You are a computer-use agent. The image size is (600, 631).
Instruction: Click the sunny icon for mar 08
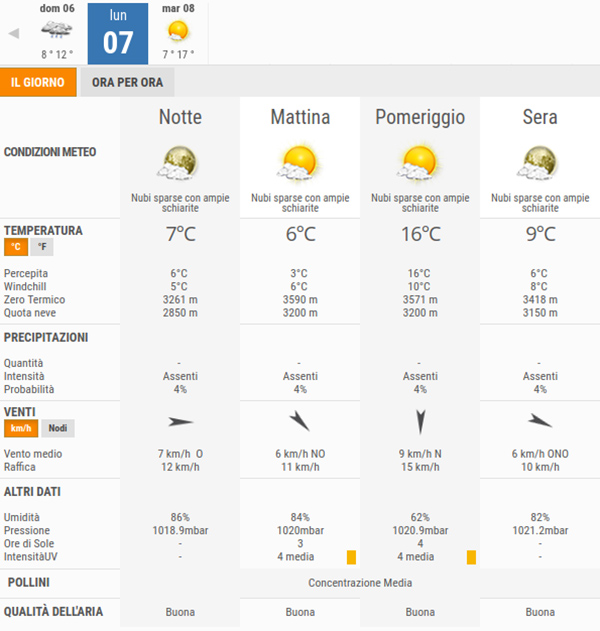tap(178, 31)
